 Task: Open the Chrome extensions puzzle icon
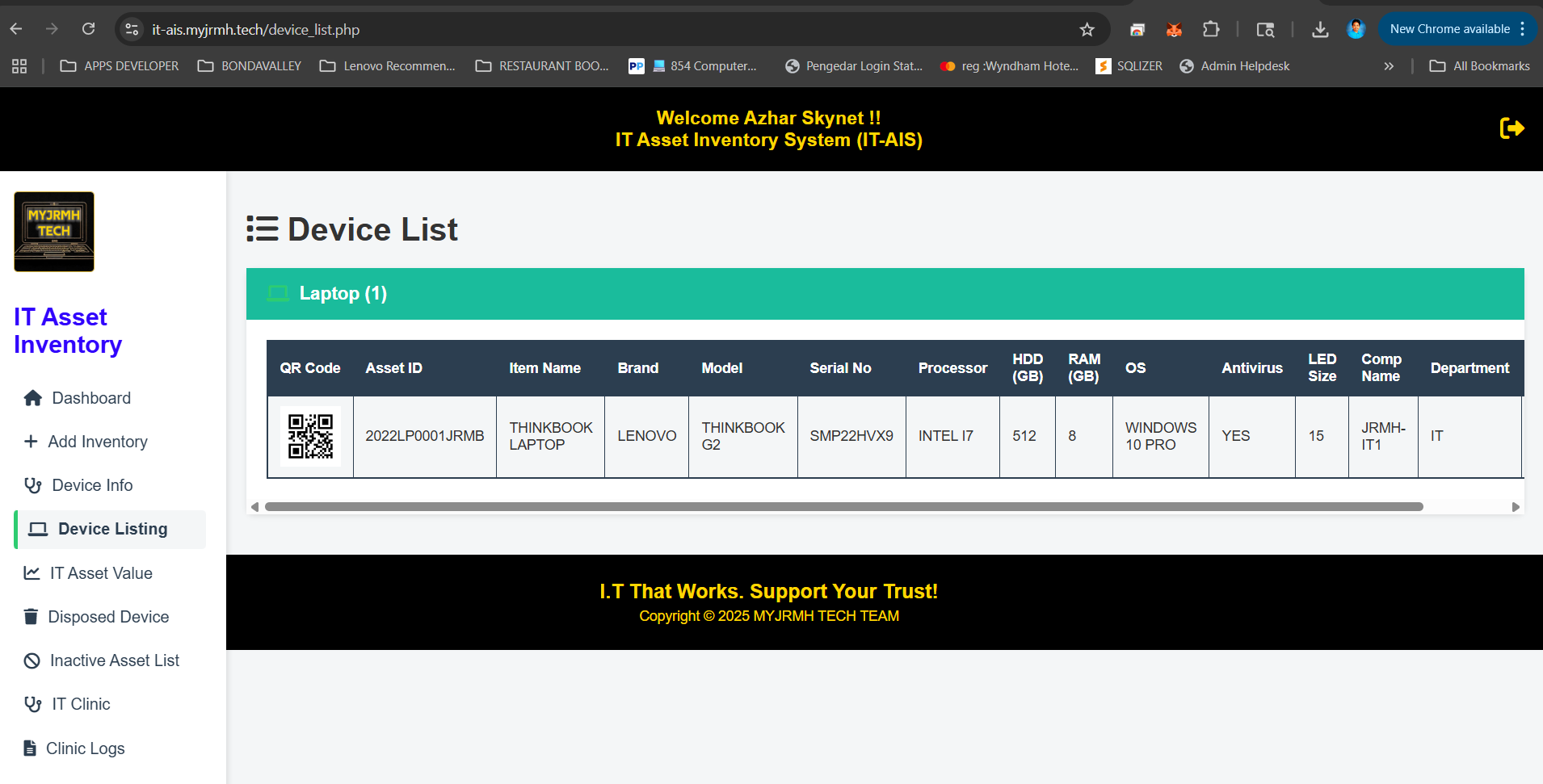click(x=1210, y=30)
